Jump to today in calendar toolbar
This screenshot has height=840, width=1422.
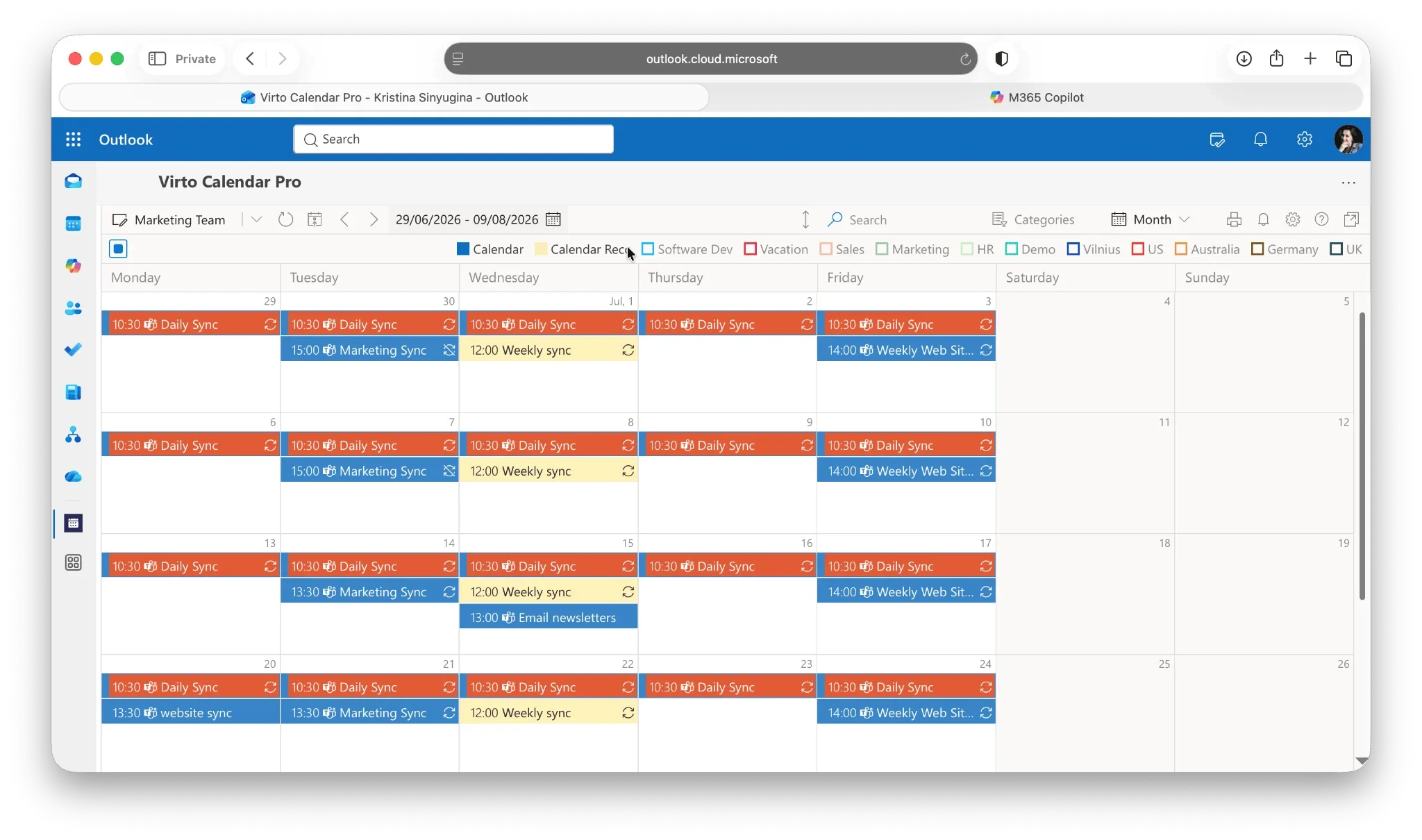pos(315,219)
